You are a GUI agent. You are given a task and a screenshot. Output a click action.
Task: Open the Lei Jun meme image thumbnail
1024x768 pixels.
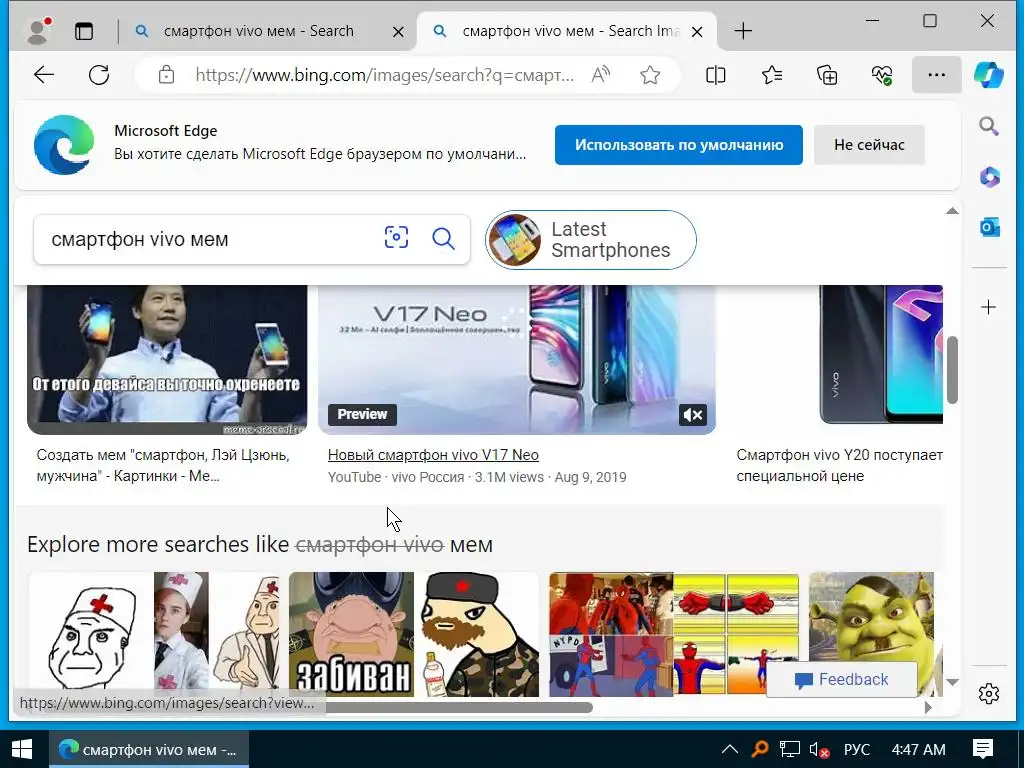167,359
